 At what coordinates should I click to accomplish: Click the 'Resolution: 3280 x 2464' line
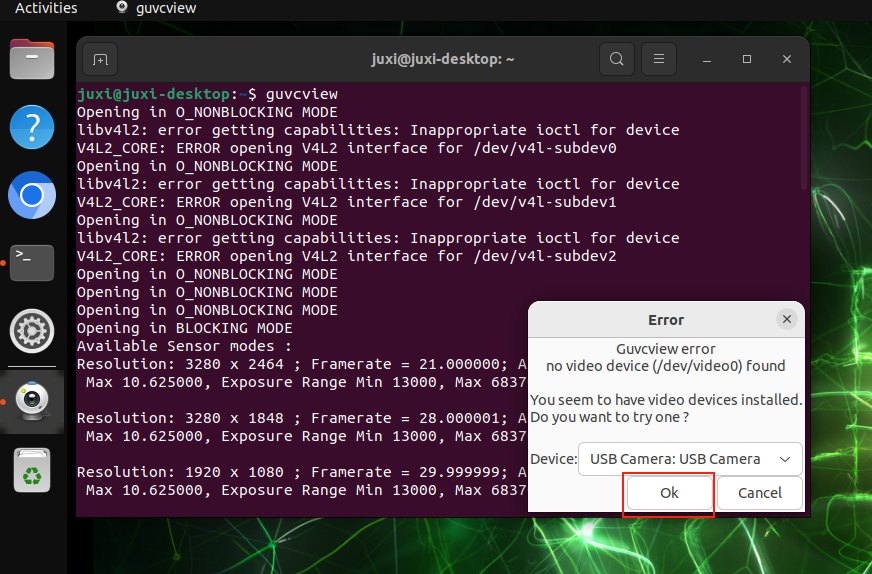tap(302, 364)
